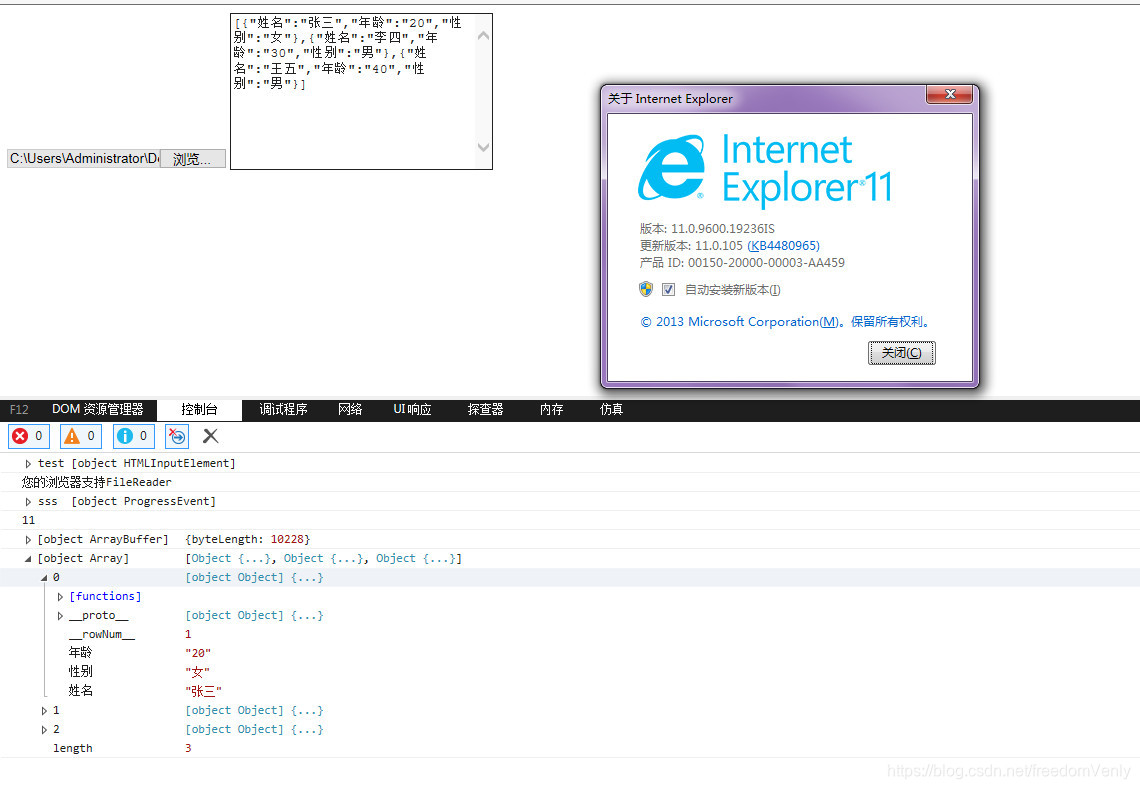Click the clear-on-navigate console icon
The width and height of the screenshot is (1140, 789).
pos(177,436)
